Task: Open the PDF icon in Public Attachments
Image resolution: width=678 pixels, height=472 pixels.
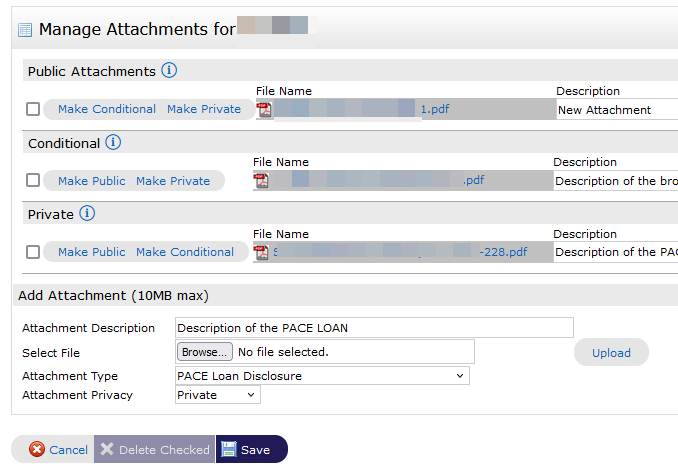Action: point(264,109)
